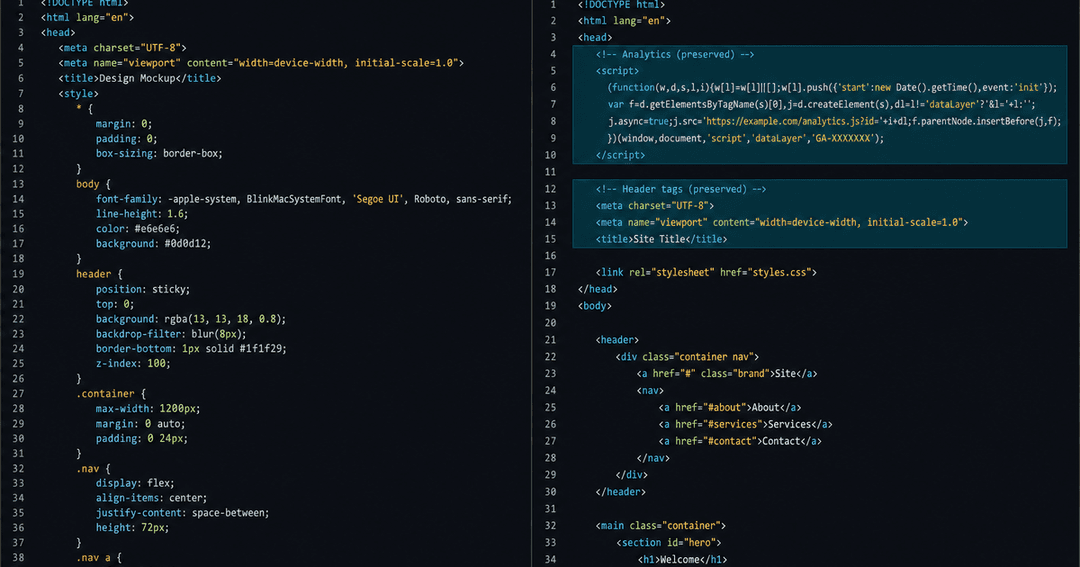This screenshot has height=567, width=1080.
Task: Click the meta charset line in right pane
Action: (x=655, y=205)
